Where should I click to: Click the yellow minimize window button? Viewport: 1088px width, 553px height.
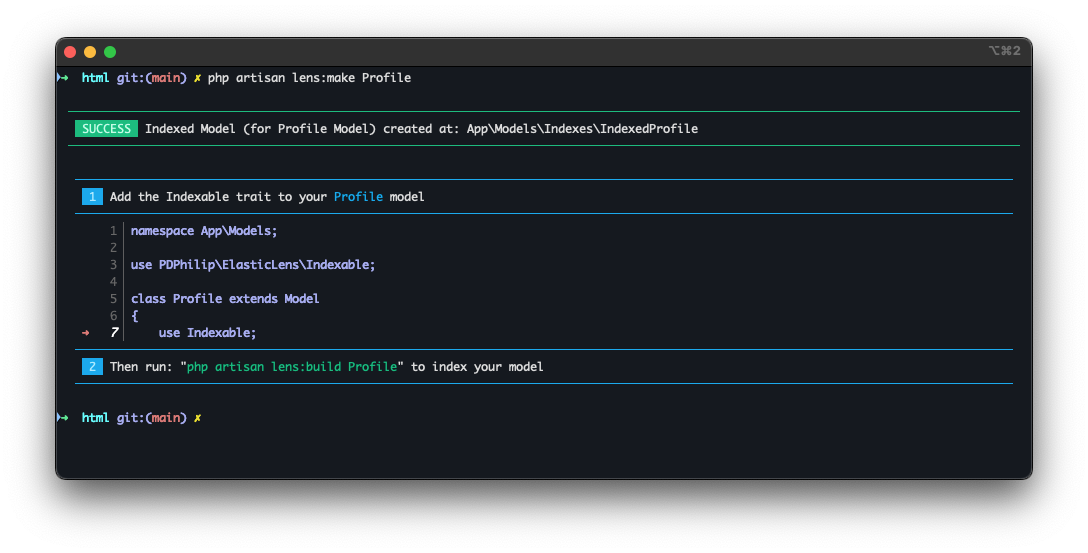point(90,52)
